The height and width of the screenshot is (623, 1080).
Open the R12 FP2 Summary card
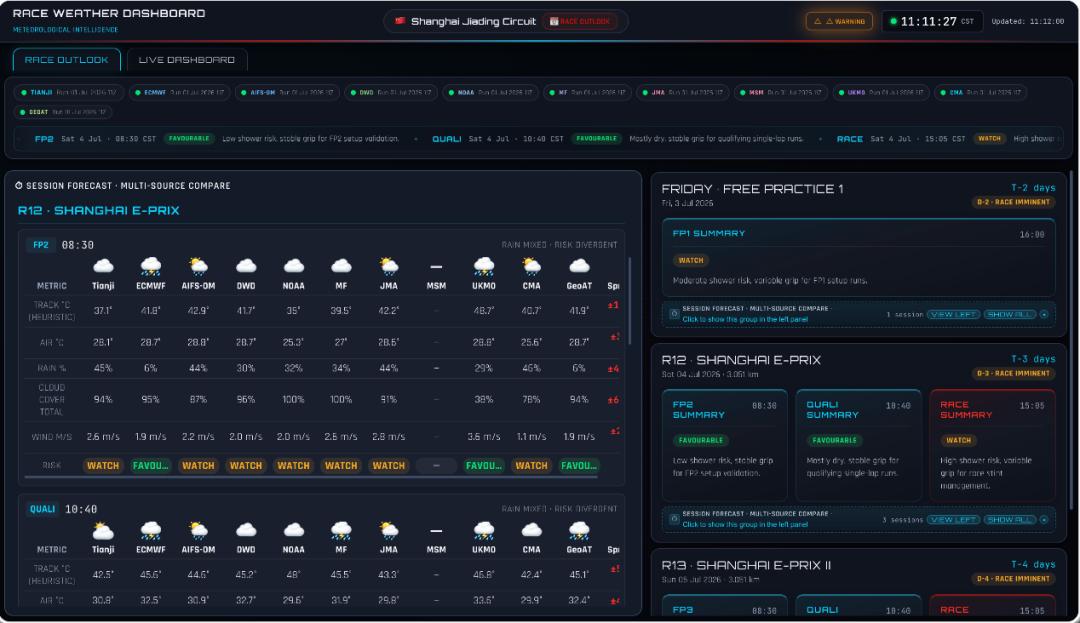point(725,445)
